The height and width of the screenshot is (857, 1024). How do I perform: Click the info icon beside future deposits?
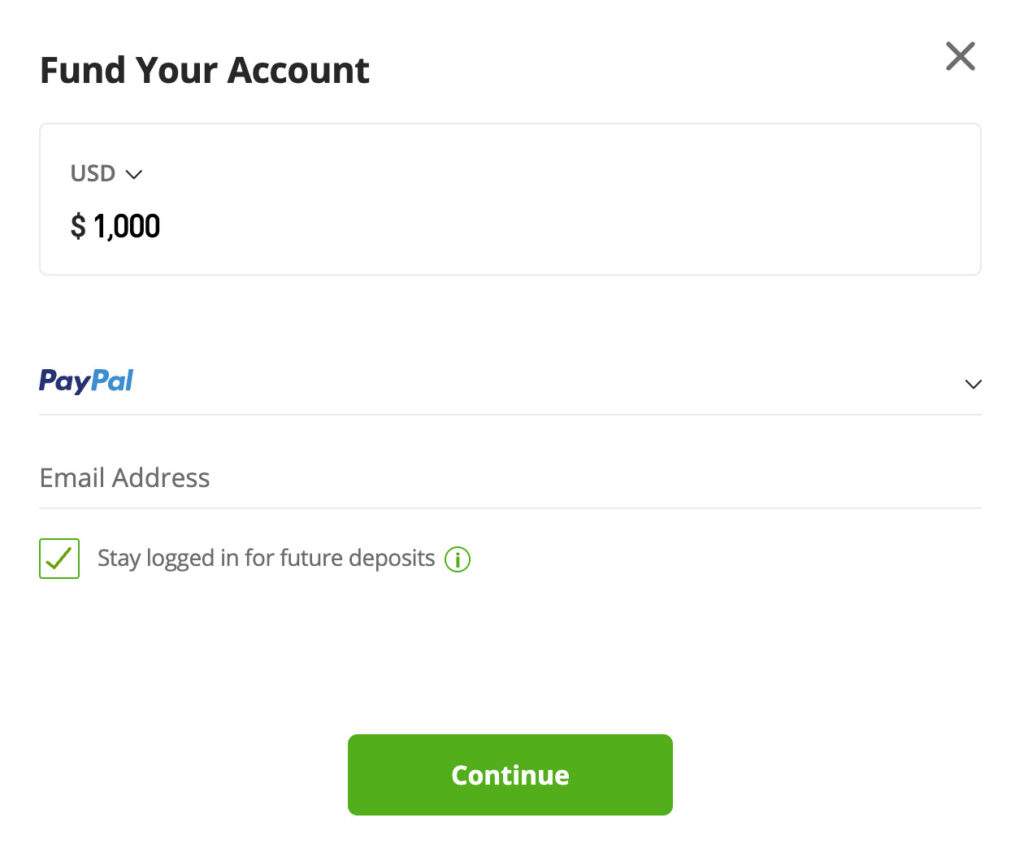(x=457, y=559)
